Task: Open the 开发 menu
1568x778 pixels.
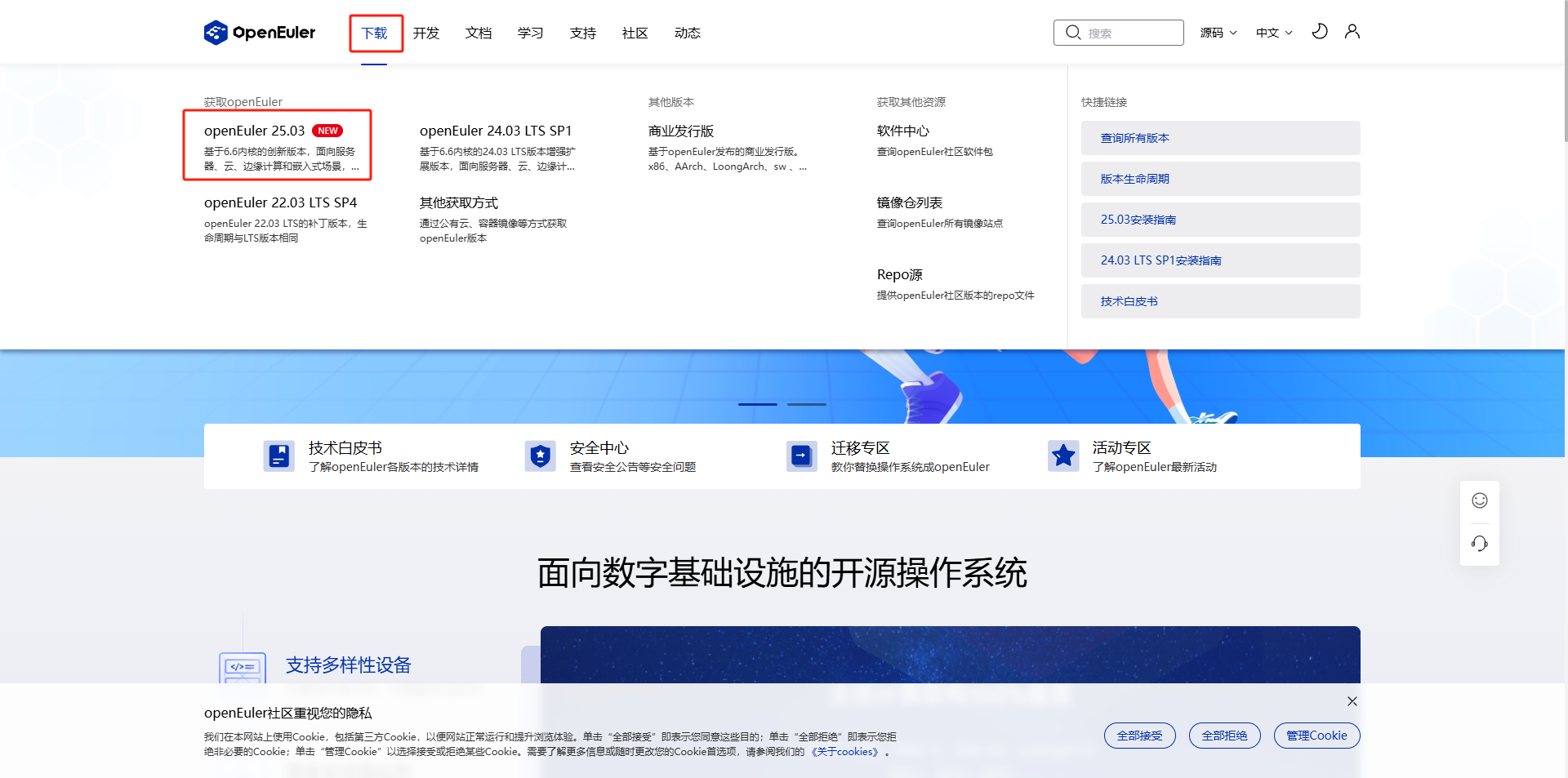Action: [x=426, y=33]
